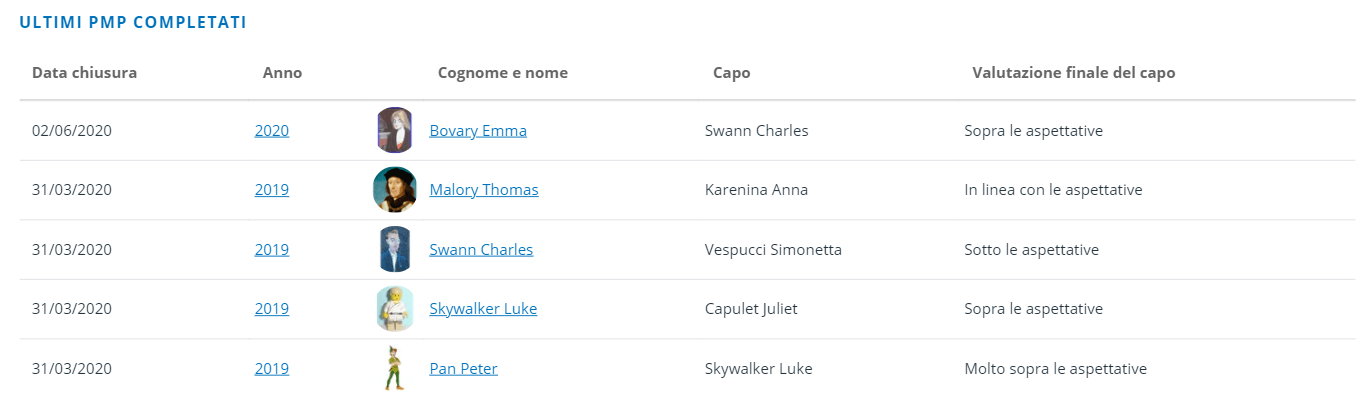
Task: Open the 2019 link in Swann Charles's row
Action: (272, 250)
